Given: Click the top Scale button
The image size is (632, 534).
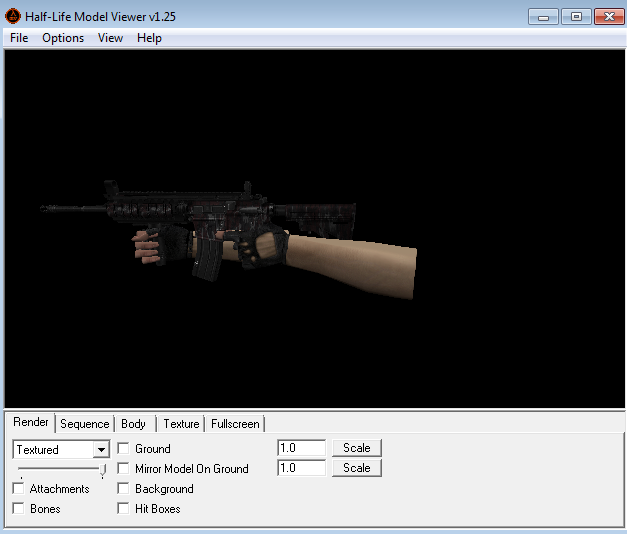Looking at the screenshot, I should [x=357, y=448].
